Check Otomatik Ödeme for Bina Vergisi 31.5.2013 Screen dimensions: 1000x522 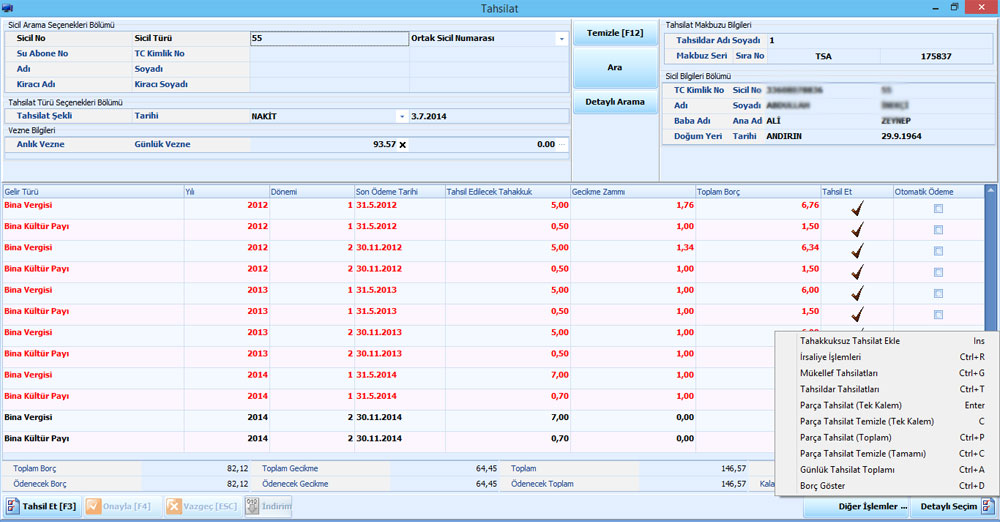(938, 294)
